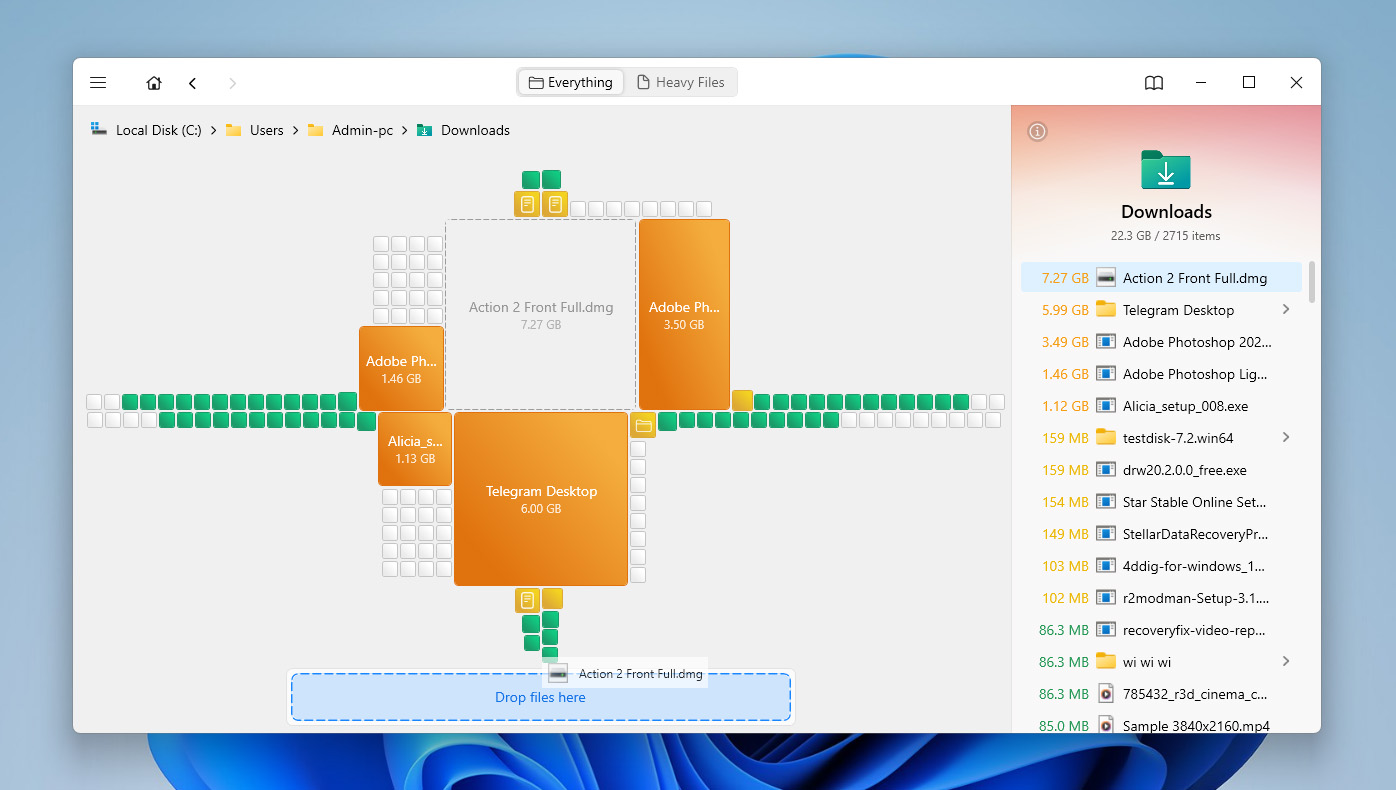Select the Adobe Ph… 3.50 GB block

coord(684,315)
